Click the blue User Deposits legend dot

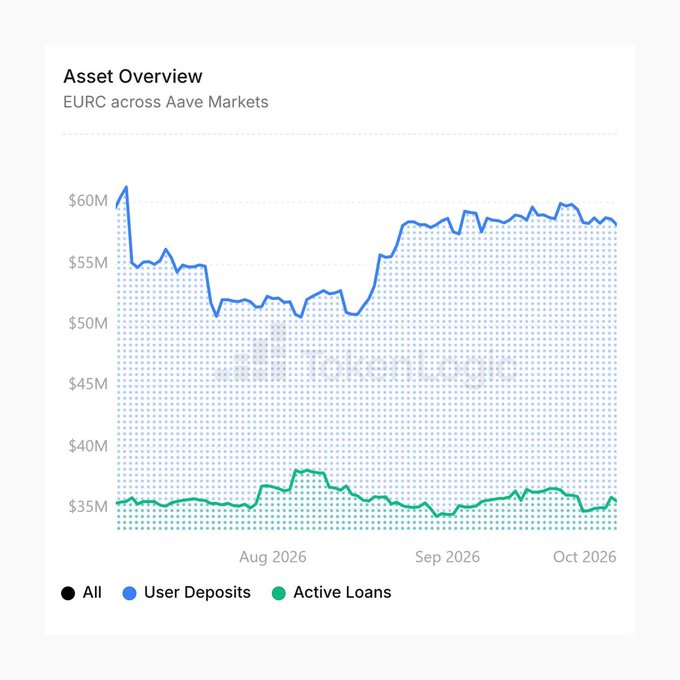tap(130, 593)
